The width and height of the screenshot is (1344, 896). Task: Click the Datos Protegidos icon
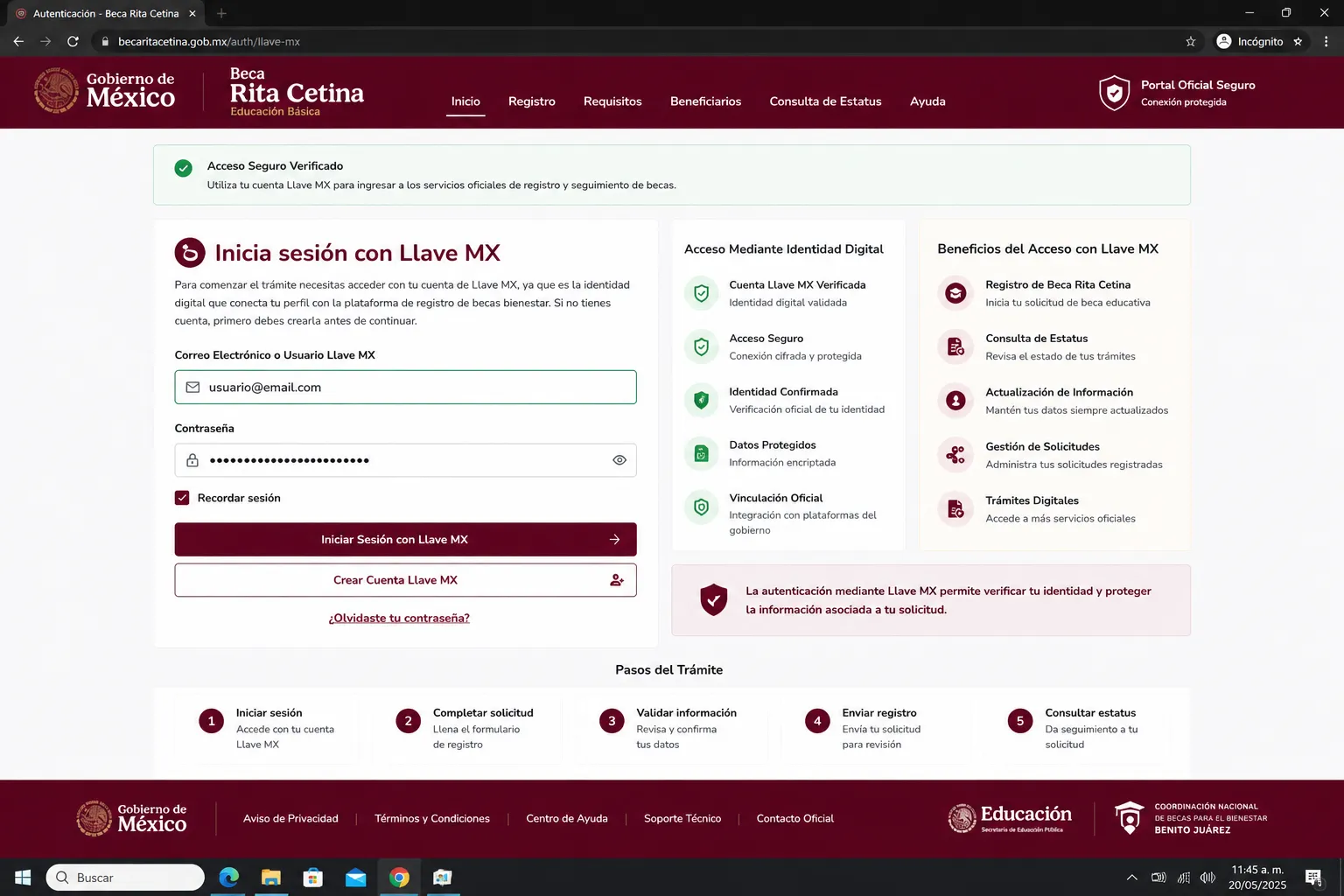point(701,453)
